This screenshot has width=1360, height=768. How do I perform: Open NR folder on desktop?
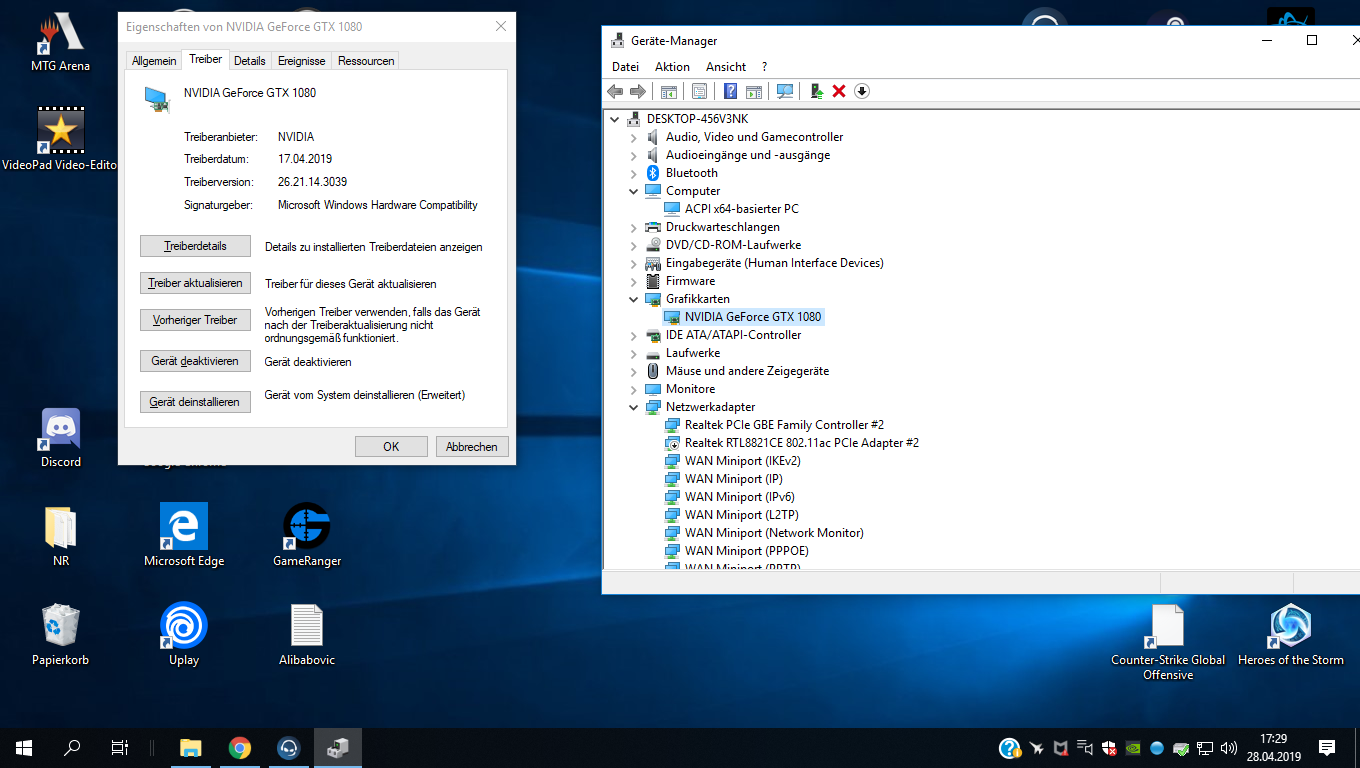pyautogui.click(x=61, y=536)
